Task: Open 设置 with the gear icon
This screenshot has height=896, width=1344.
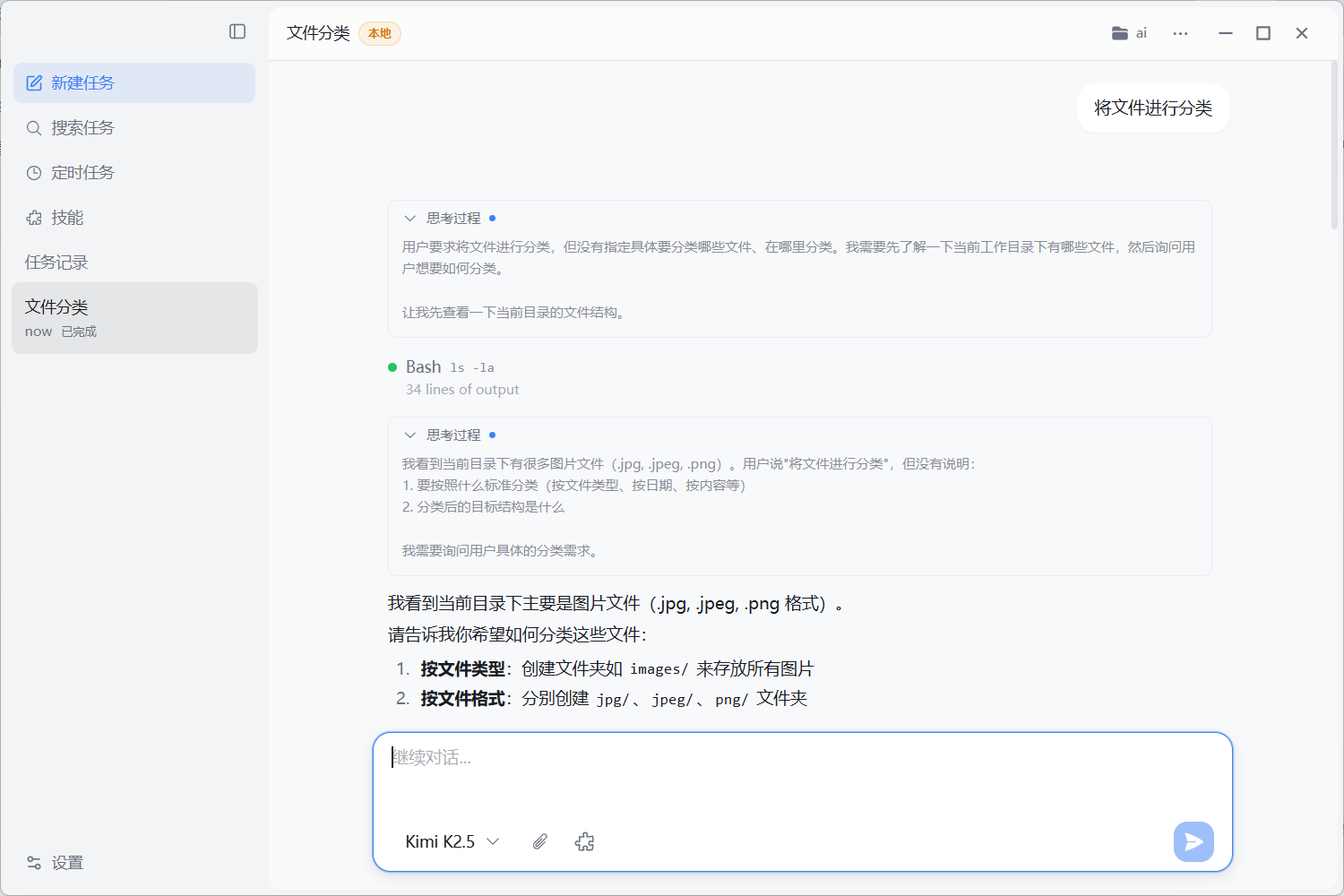Action: coord(33,862)
